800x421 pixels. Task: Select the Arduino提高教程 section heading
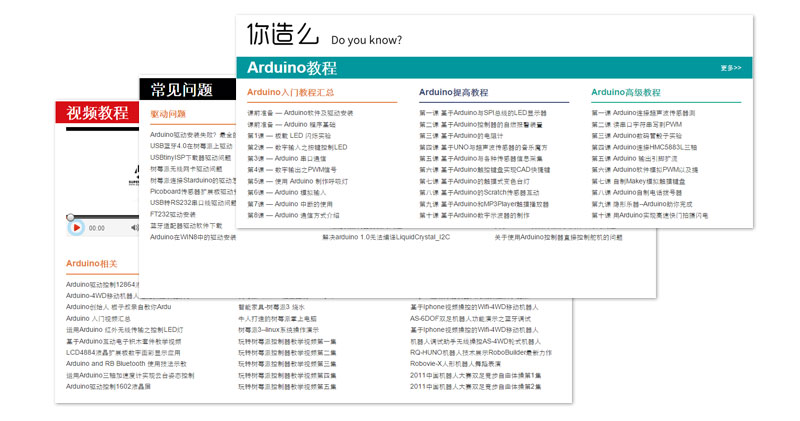(453, 92)
